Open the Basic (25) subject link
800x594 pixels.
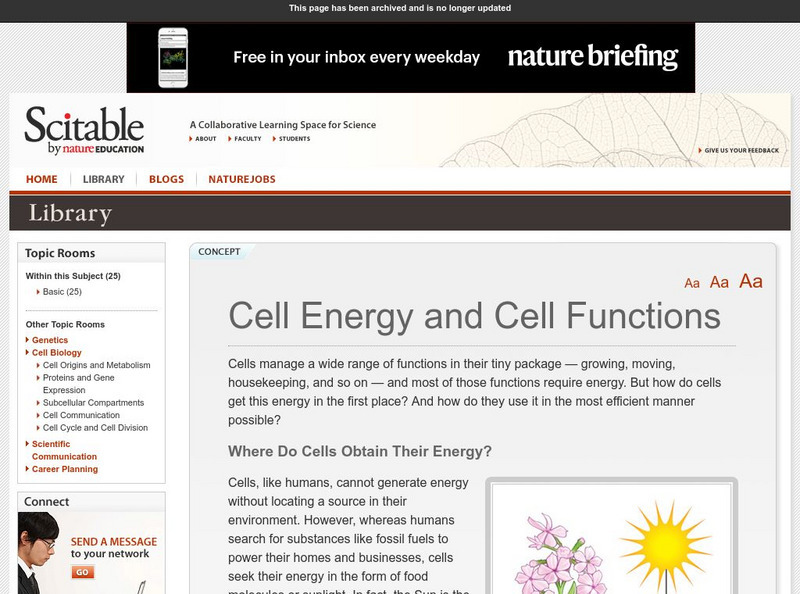pyautogui.click(x=62, y=292)
